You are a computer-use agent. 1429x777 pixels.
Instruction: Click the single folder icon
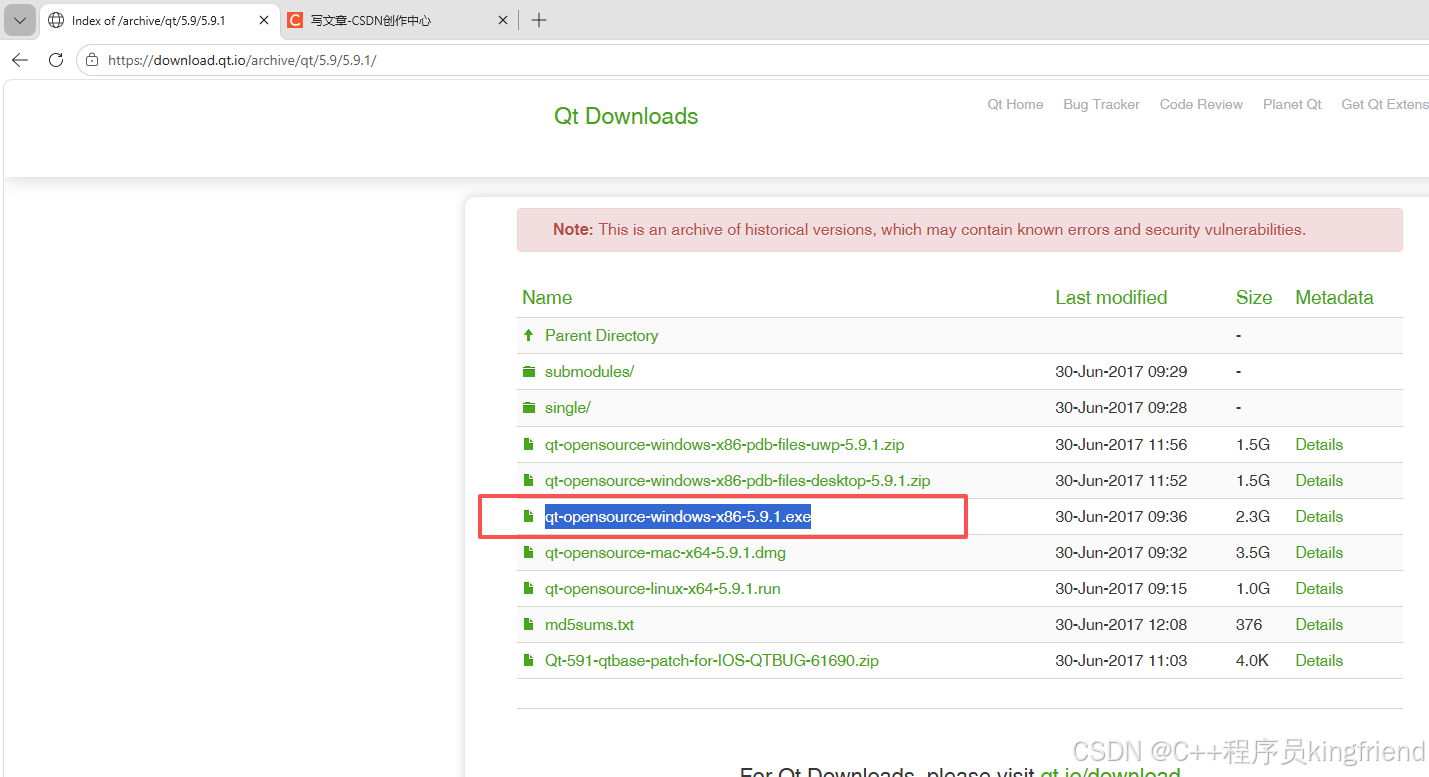pyautogui.click(x=529, y=408)
